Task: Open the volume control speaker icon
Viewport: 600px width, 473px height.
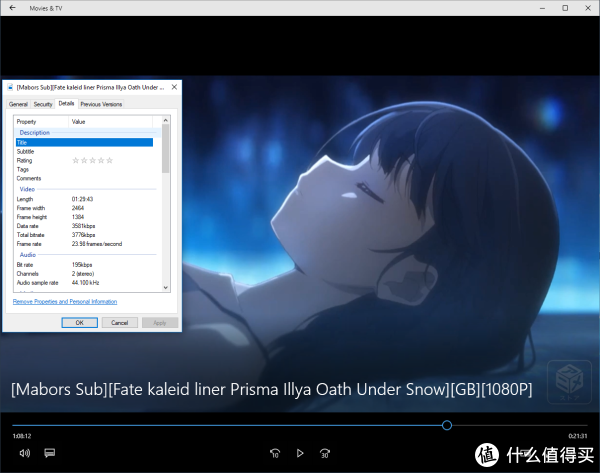Action: [25, 453]
